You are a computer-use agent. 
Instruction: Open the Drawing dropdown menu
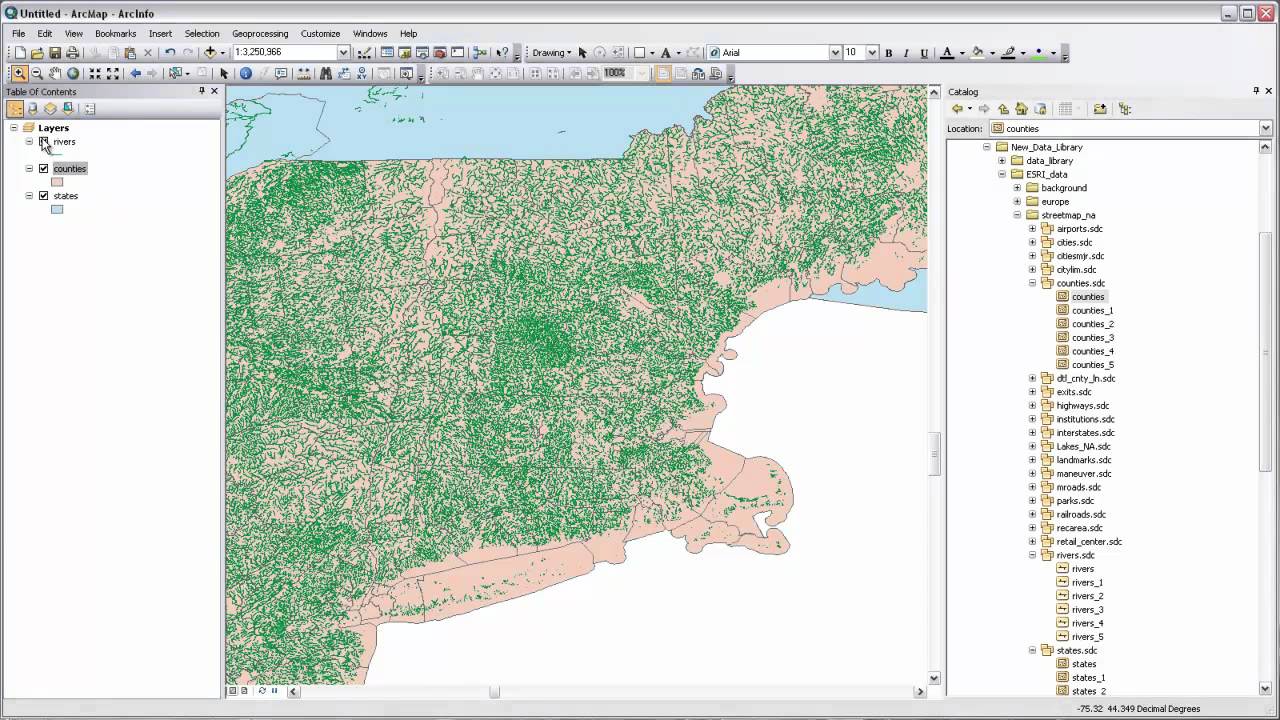click(x=552, y=53)
